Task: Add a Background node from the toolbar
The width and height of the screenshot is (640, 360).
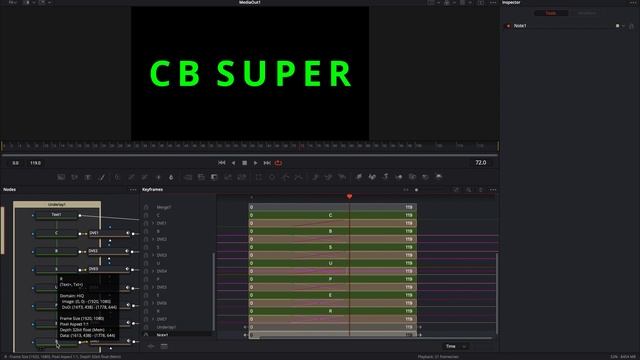Action: click(x=61, y=177)
